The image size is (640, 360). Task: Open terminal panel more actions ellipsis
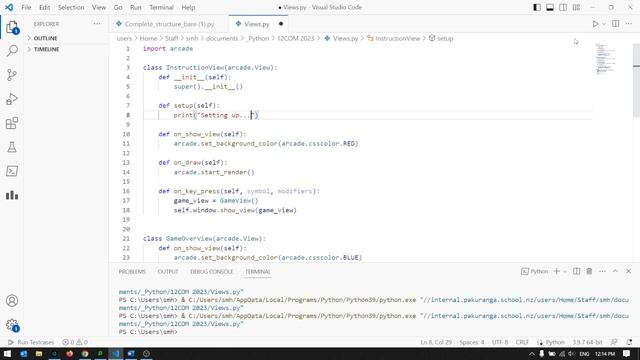click(x=602, y=271)
